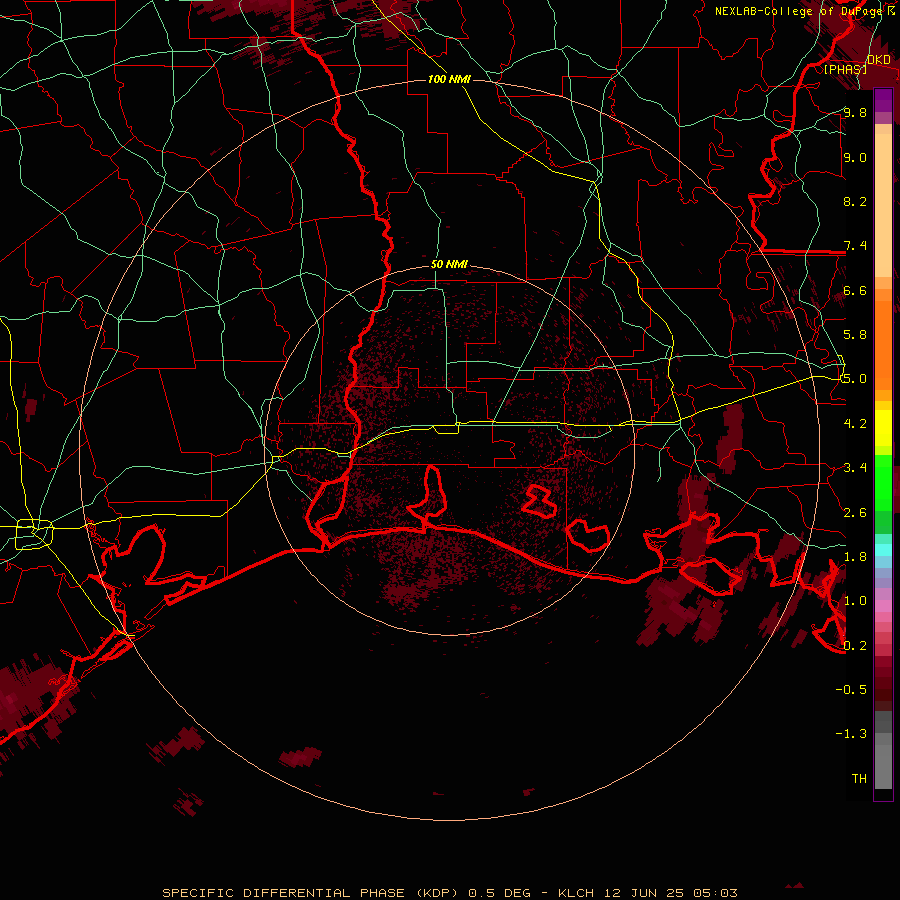Click the light peach band of the color scale
900x900 pixels.
883,205
